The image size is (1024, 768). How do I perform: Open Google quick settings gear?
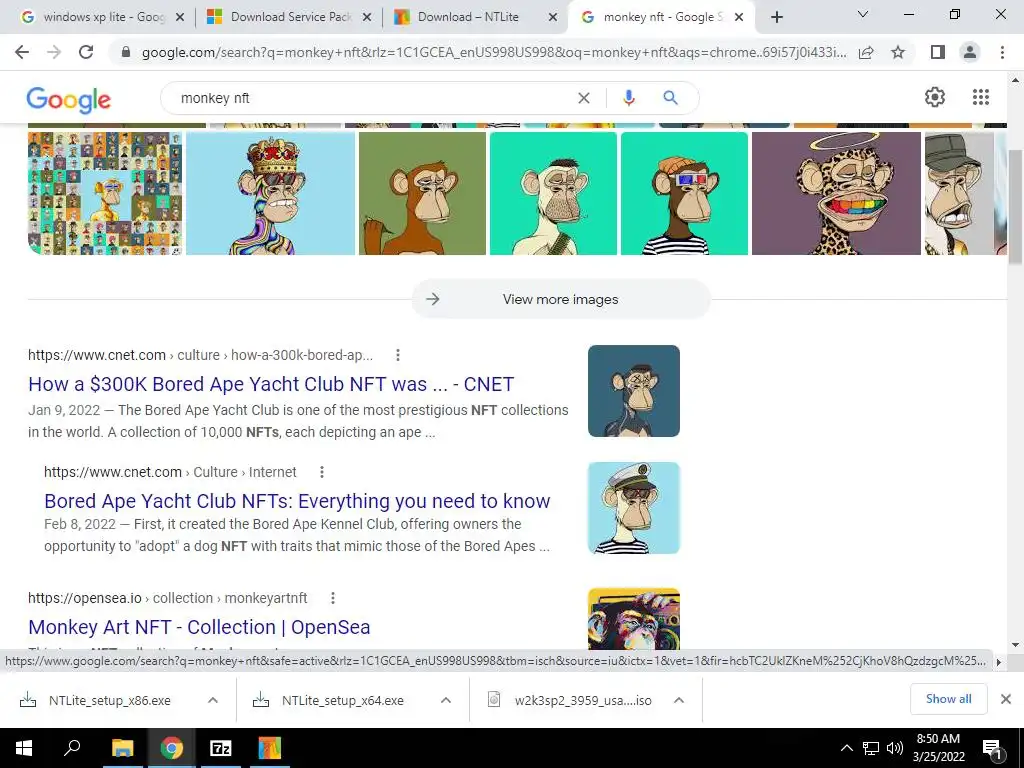[935, 97]
